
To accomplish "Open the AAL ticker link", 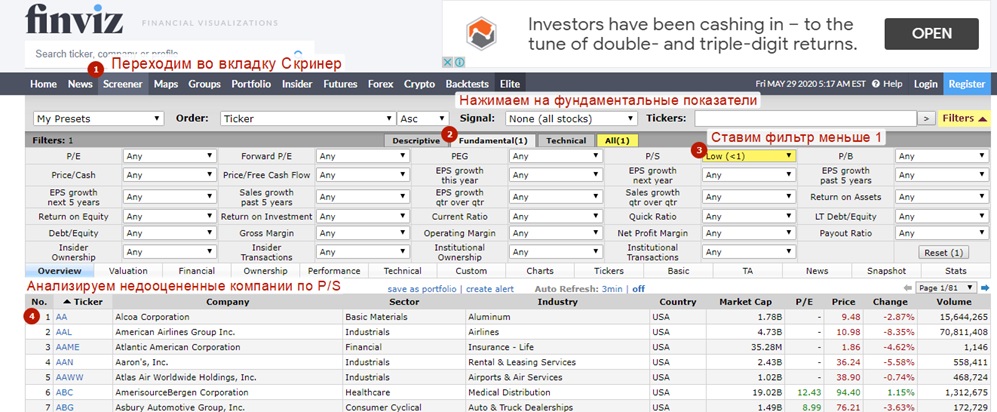I will 64,332.
